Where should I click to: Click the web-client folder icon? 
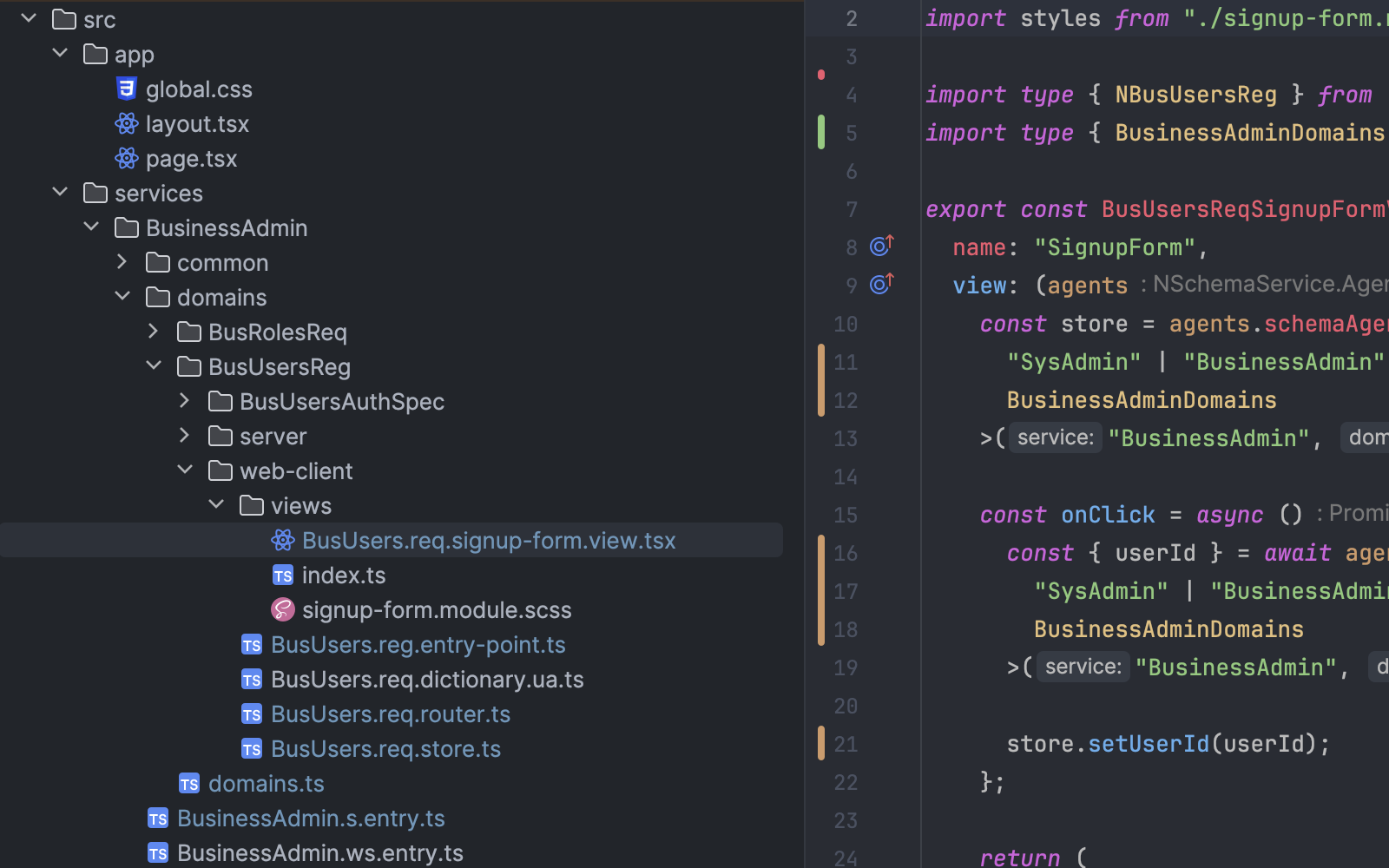(x=221, y=470)
